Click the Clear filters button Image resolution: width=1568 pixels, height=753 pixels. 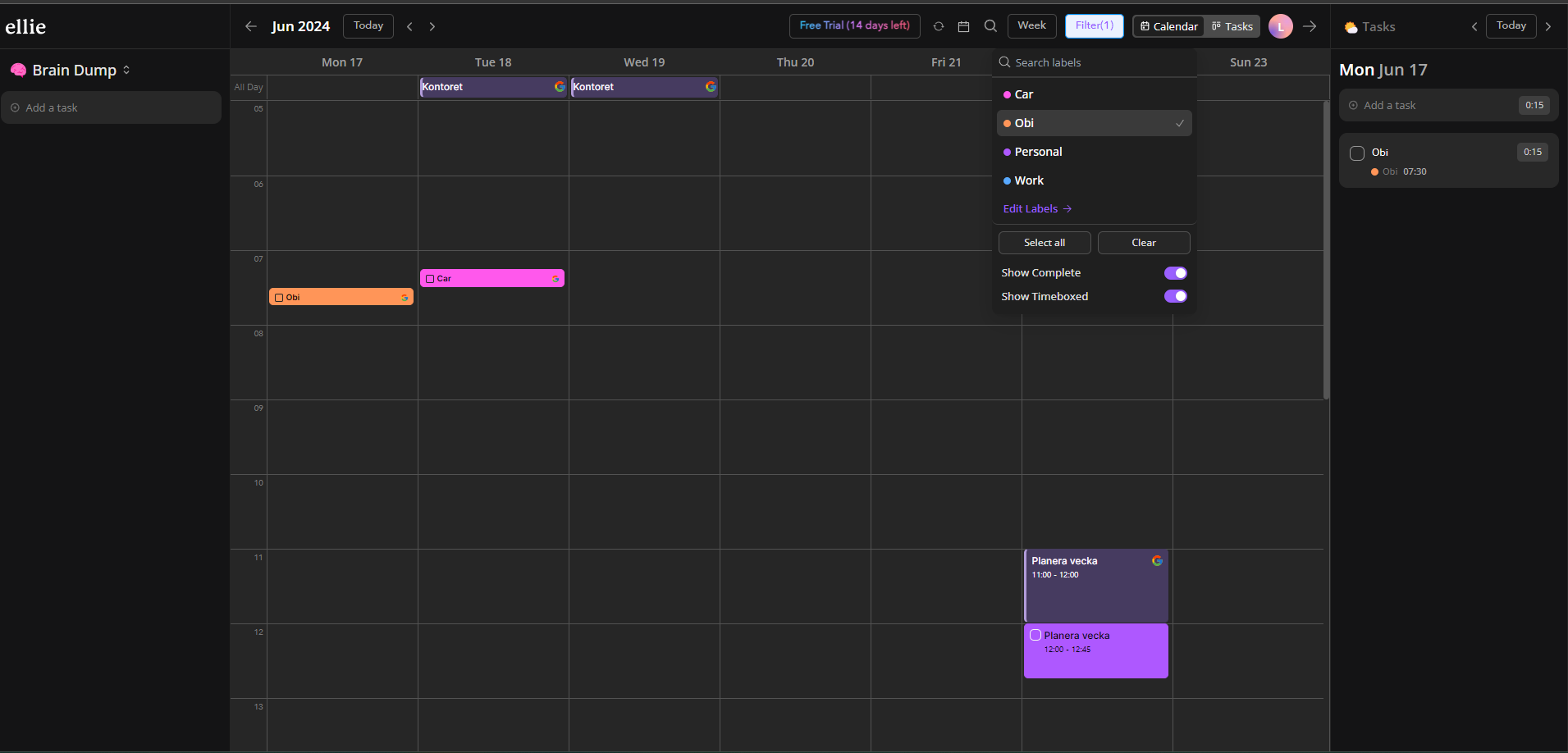pos(1144,243)
